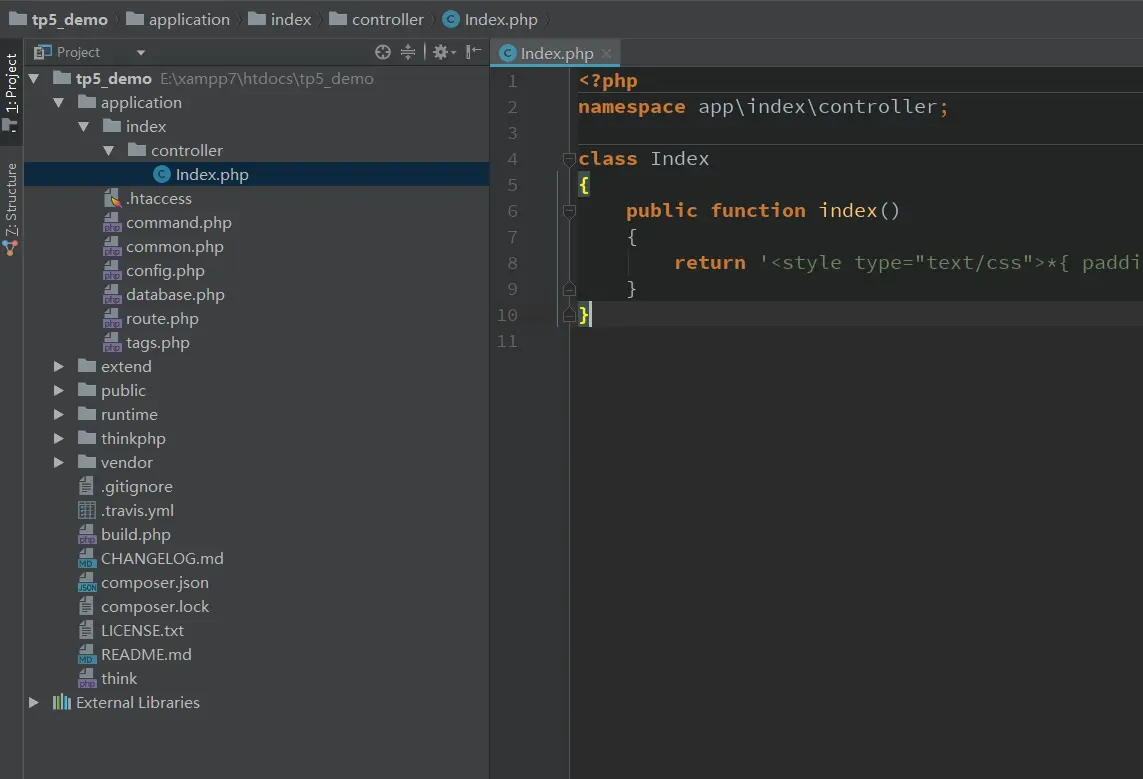Open the Project panel settings gear
1143x779 pixels.
point(440,52)
